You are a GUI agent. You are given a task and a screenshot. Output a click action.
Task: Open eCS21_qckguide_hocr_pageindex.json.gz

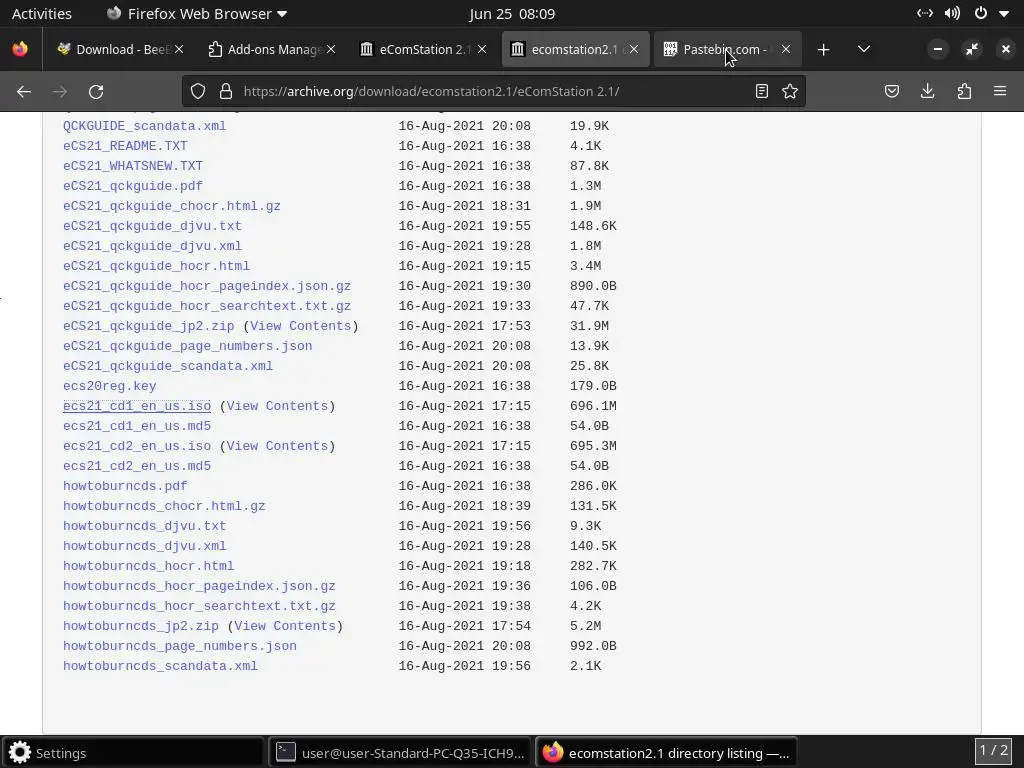(208, 286)
